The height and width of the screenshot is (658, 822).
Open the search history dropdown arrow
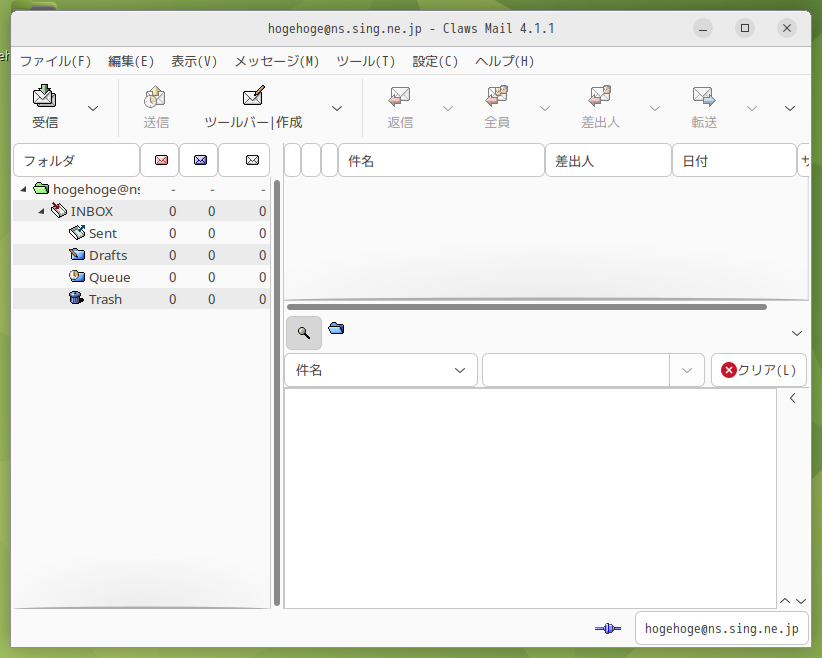tap(687, 370)
